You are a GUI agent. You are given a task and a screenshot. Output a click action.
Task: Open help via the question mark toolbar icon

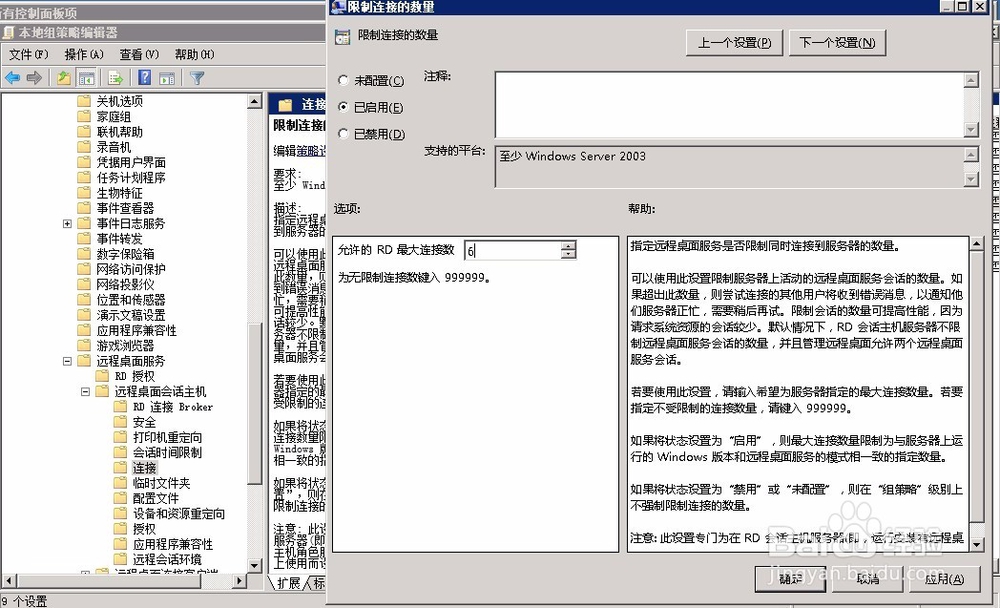146,78
